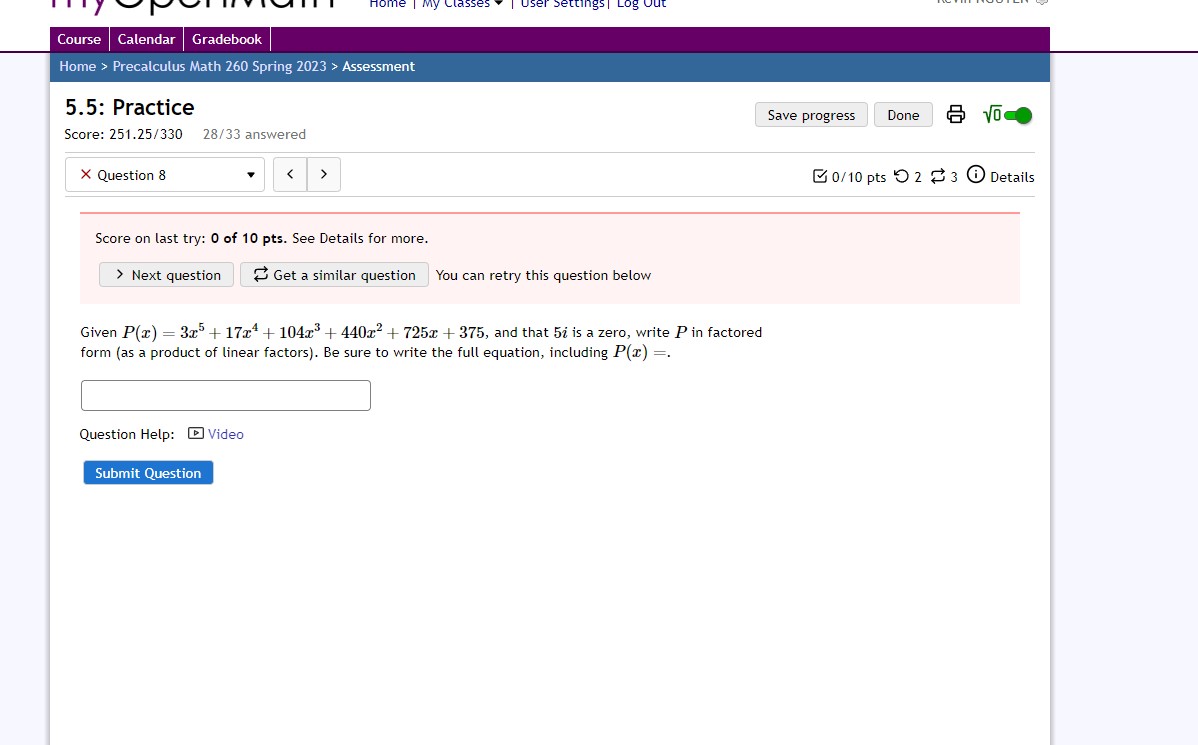The width and height of the screenshot is (1198, 745).
Task: Switch to the Gradebook tab
Action: tap(227, 39)
